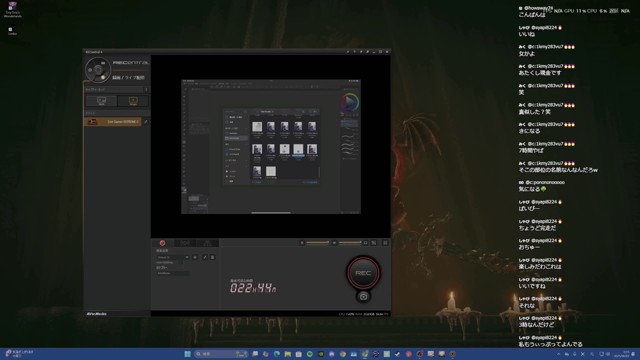640x360 pixels.
Task: Switch to the streaming tab beside record
Action: tap(185, 243)
